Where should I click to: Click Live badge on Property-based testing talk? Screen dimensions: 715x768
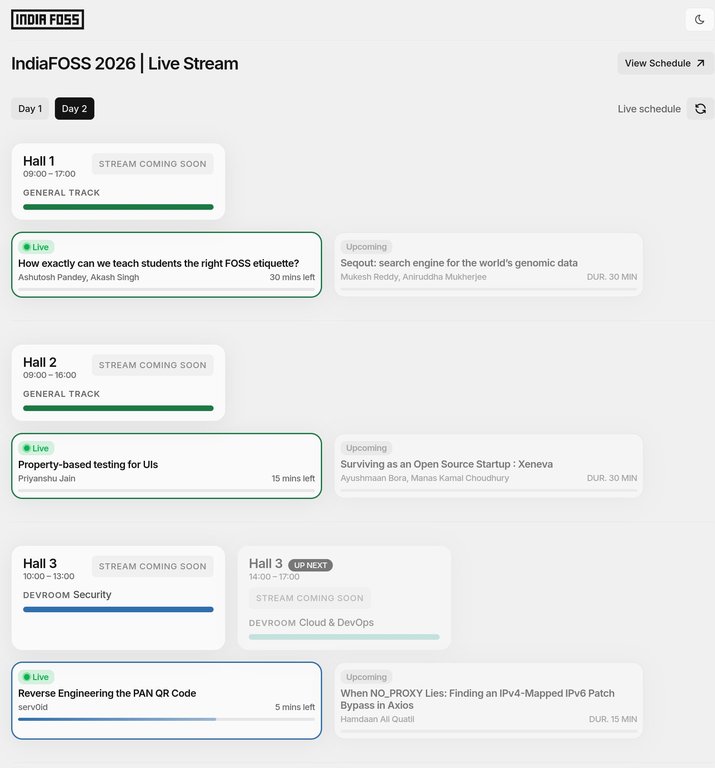tap(36, 448)
